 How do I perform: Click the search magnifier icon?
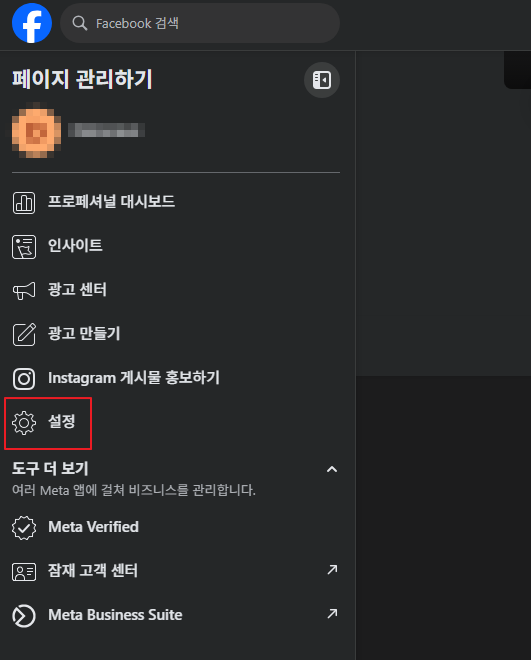click(80, 23)
